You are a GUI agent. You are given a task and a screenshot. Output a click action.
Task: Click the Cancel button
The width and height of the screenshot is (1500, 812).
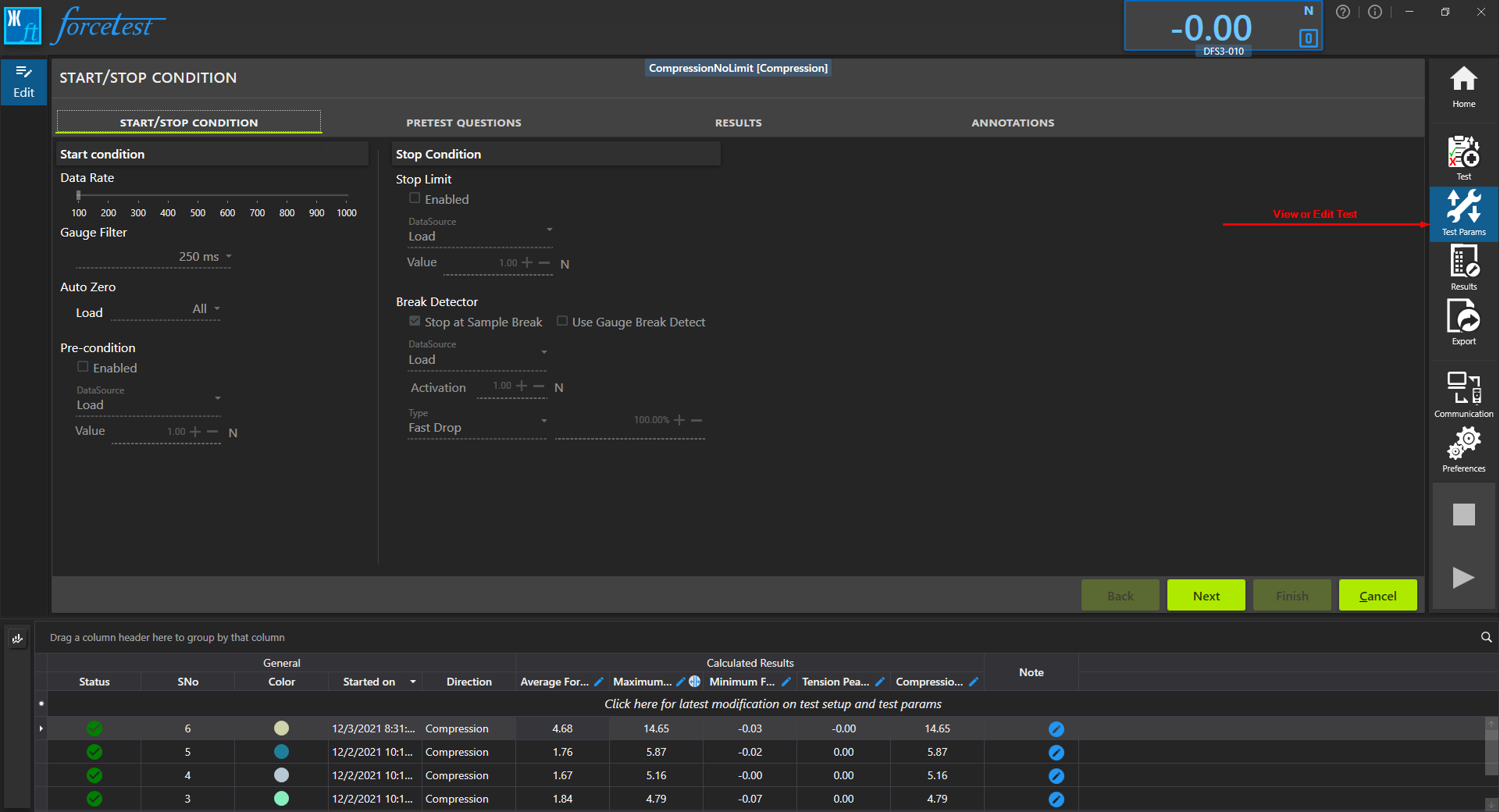point(1377,596)
